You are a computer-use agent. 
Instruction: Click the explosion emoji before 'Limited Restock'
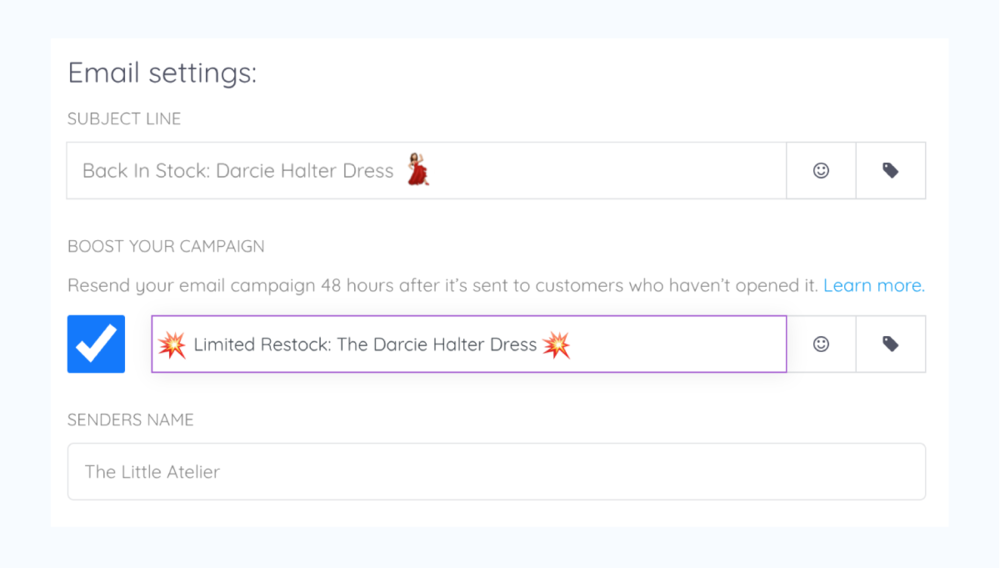coord(172,345)
